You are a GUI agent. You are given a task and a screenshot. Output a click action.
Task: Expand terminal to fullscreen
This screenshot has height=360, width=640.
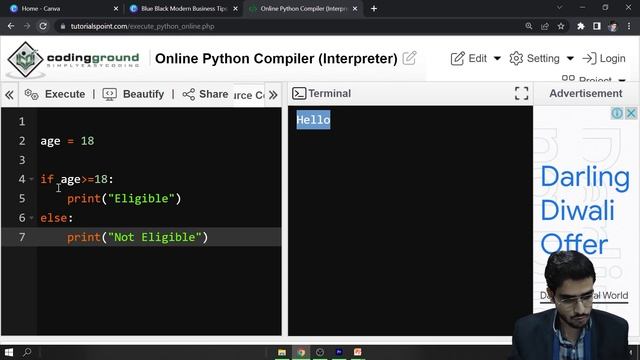521,93
